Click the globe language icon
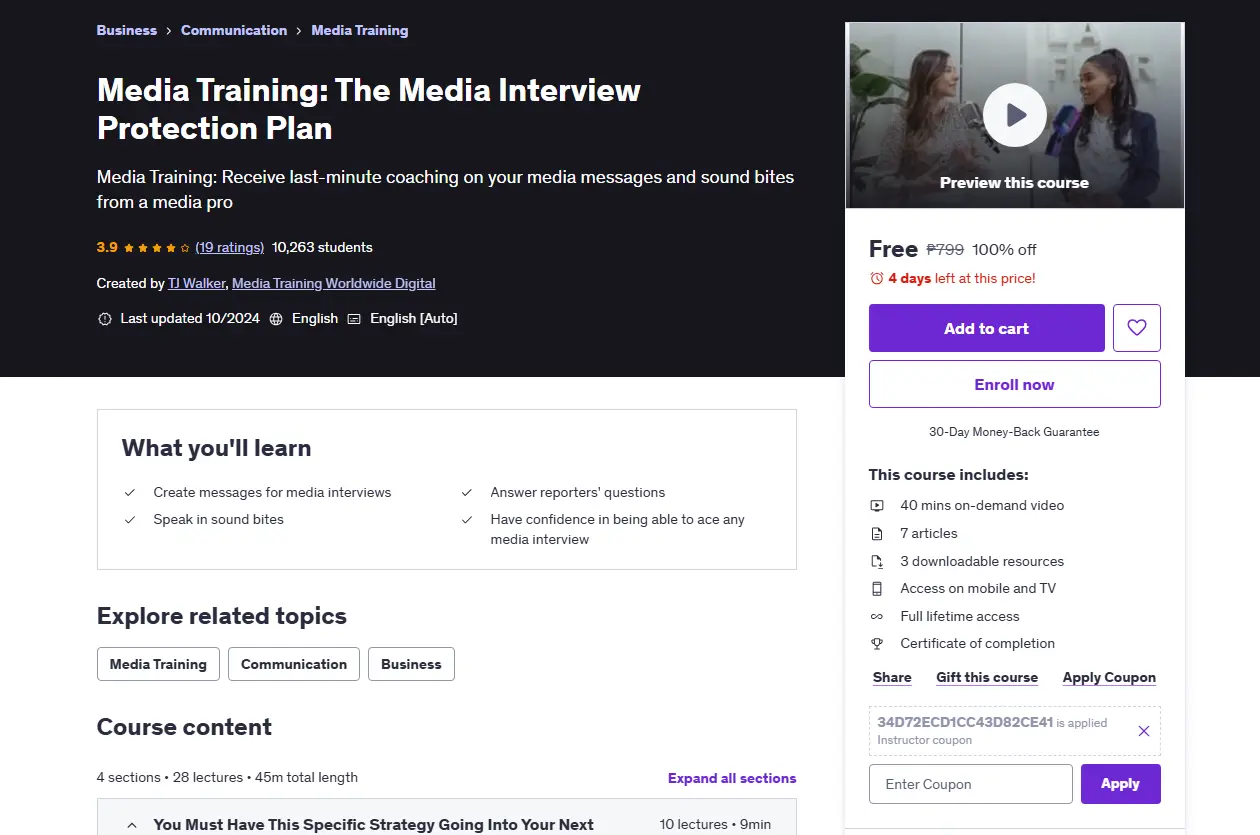 pos(276,319)
